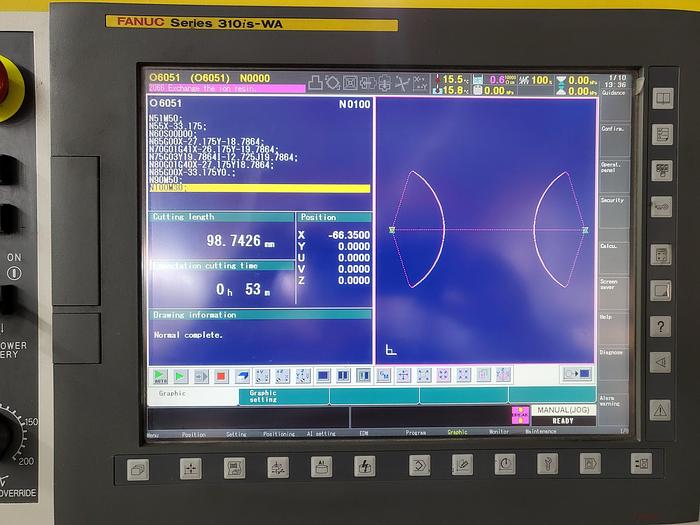Select Program in the bottom menu
700x525 pixels.
[416, 433]
